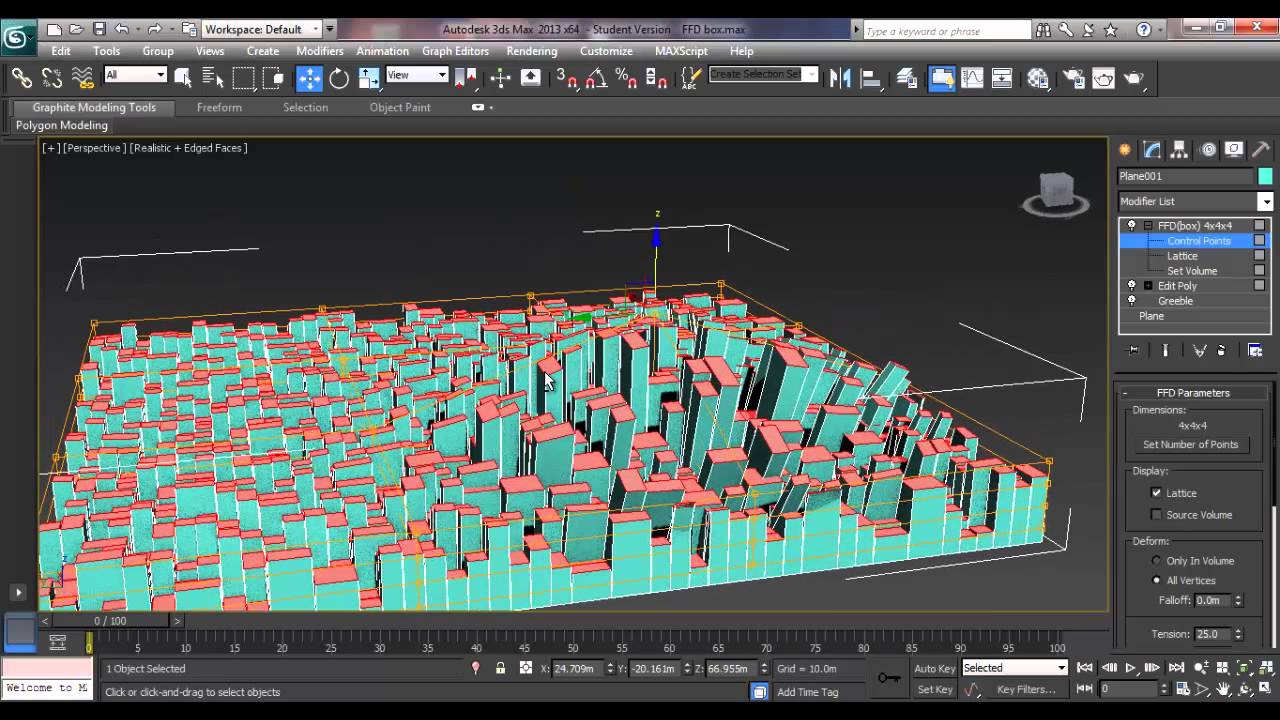Toggle the Percent Snap icon
Screen dimensions: 1280x720
[x=627, y=78]
